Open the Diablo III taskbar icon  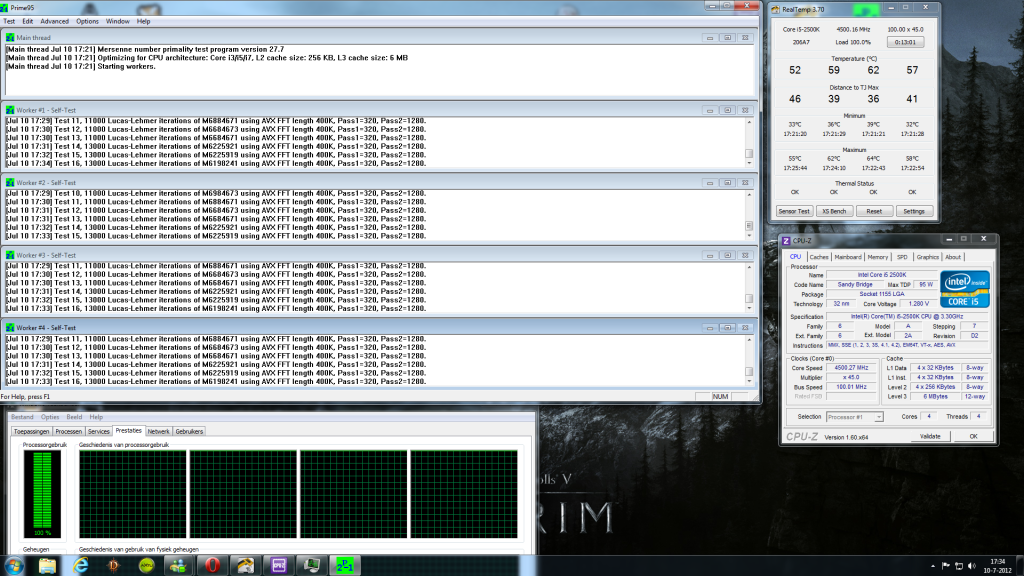114,566
